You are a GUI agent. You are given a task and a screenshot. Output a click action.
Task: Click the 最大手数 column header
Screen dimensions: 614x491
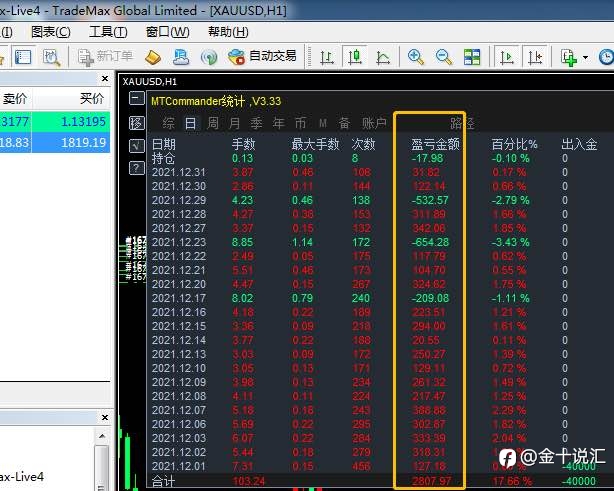tap(315, 144)
